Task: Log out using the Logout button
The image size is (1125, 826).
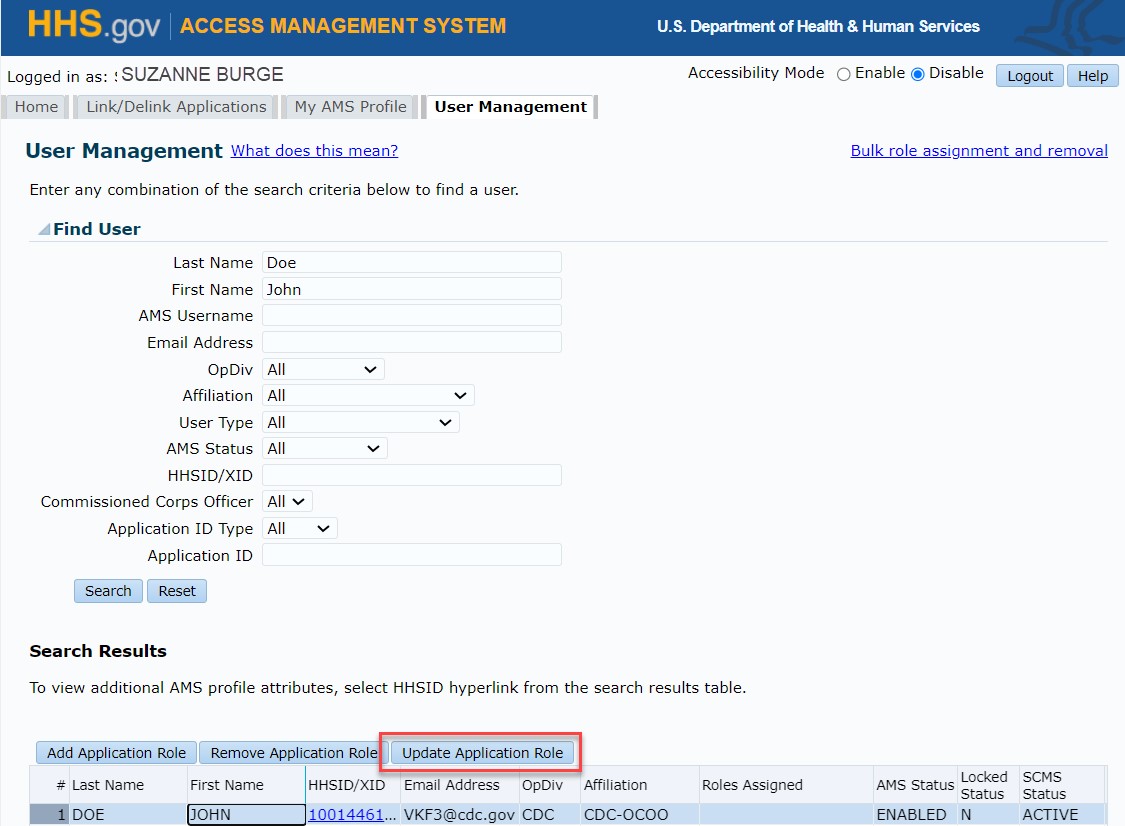Action: click(1029, 76)
